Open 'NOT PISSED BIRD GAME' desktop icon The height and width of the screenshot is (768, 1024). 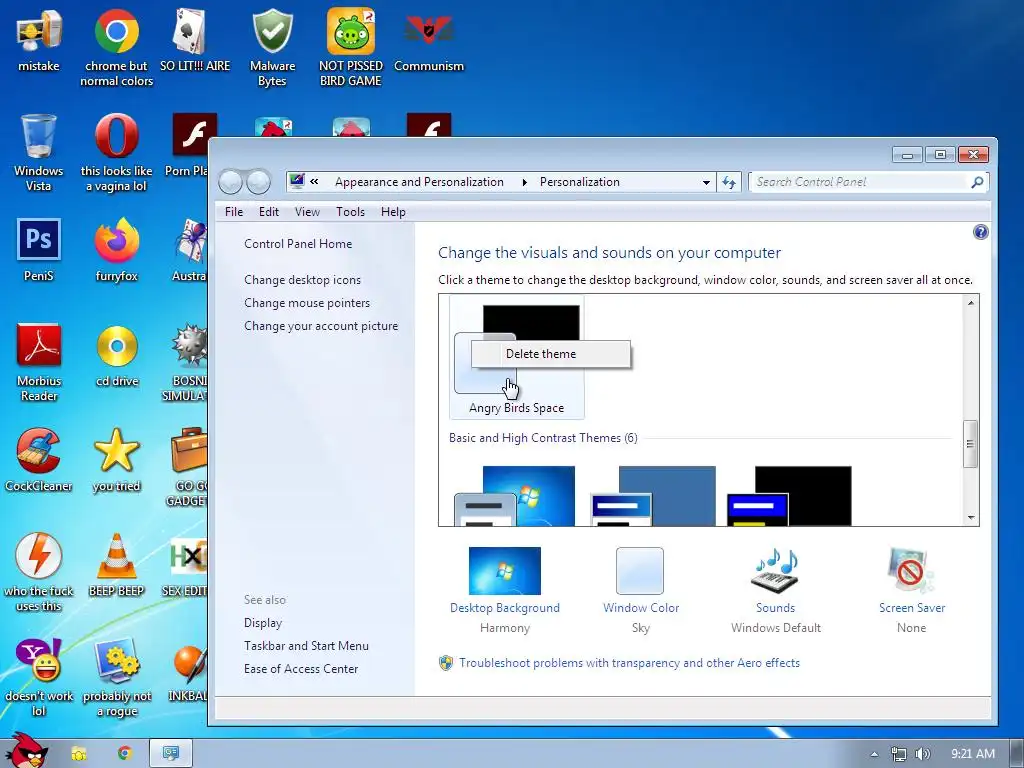click(351, 47)
